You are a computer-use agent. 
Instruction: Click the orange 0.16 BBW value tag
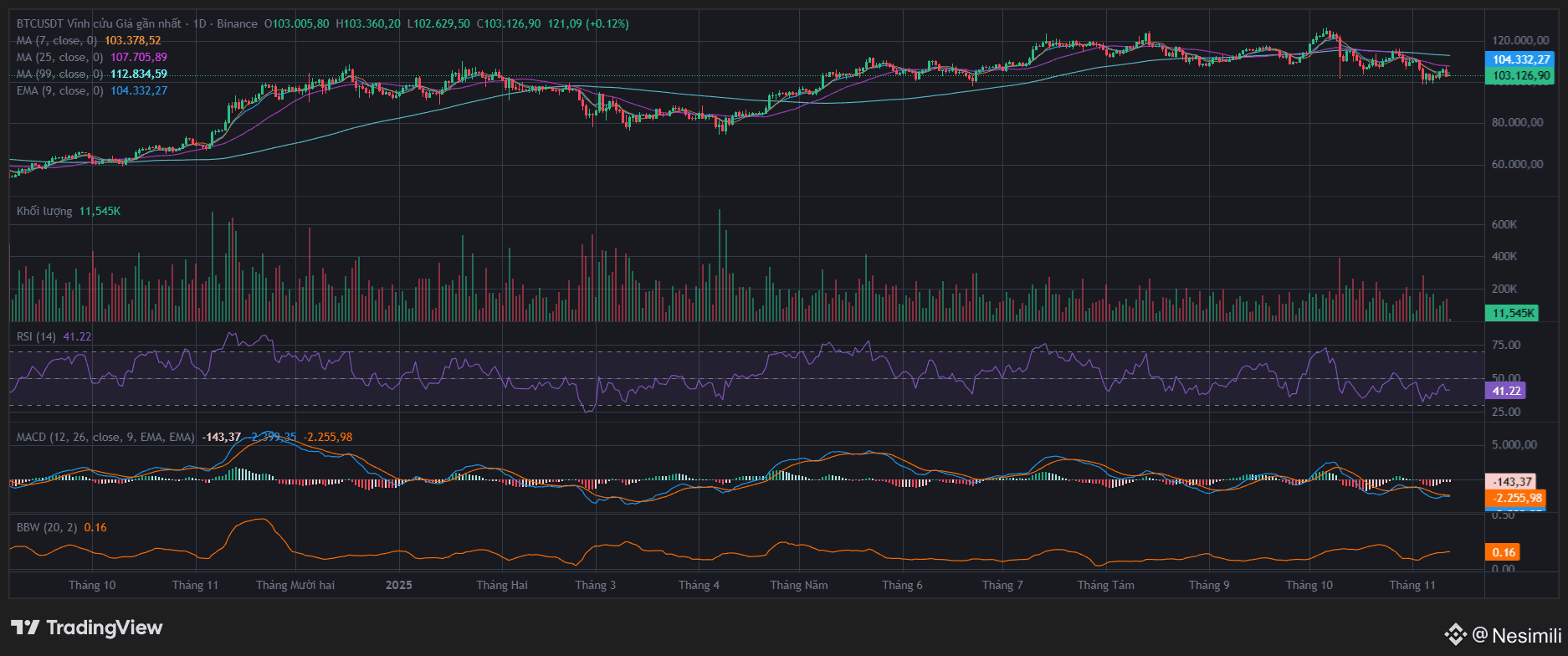tap(1503, 552)
